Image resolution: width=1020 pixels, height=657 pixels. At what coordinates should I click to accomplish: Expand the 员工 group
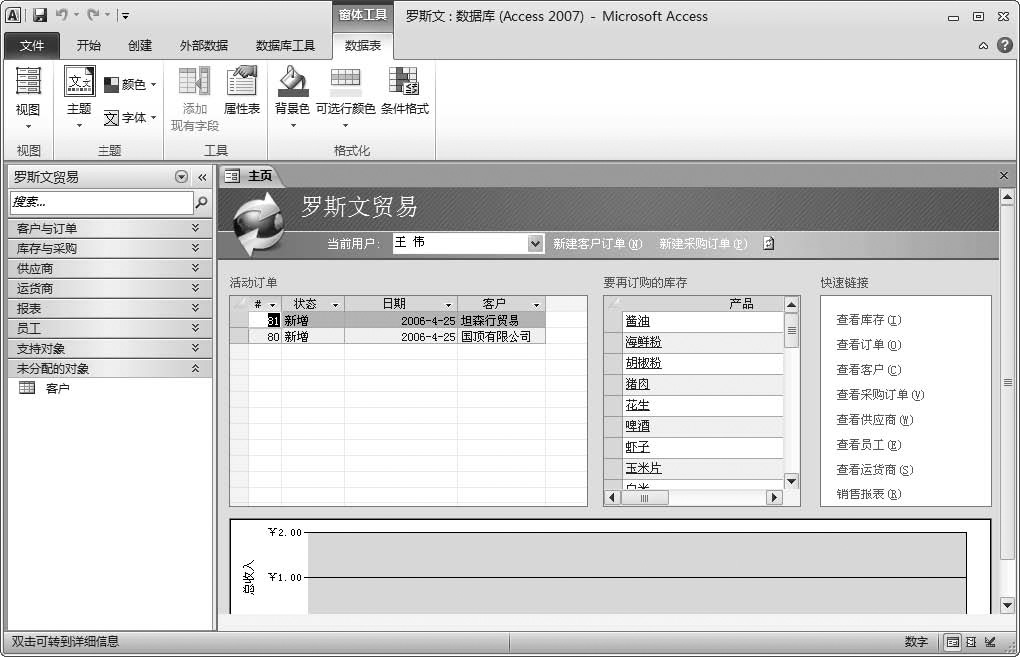tap(110, 328)
